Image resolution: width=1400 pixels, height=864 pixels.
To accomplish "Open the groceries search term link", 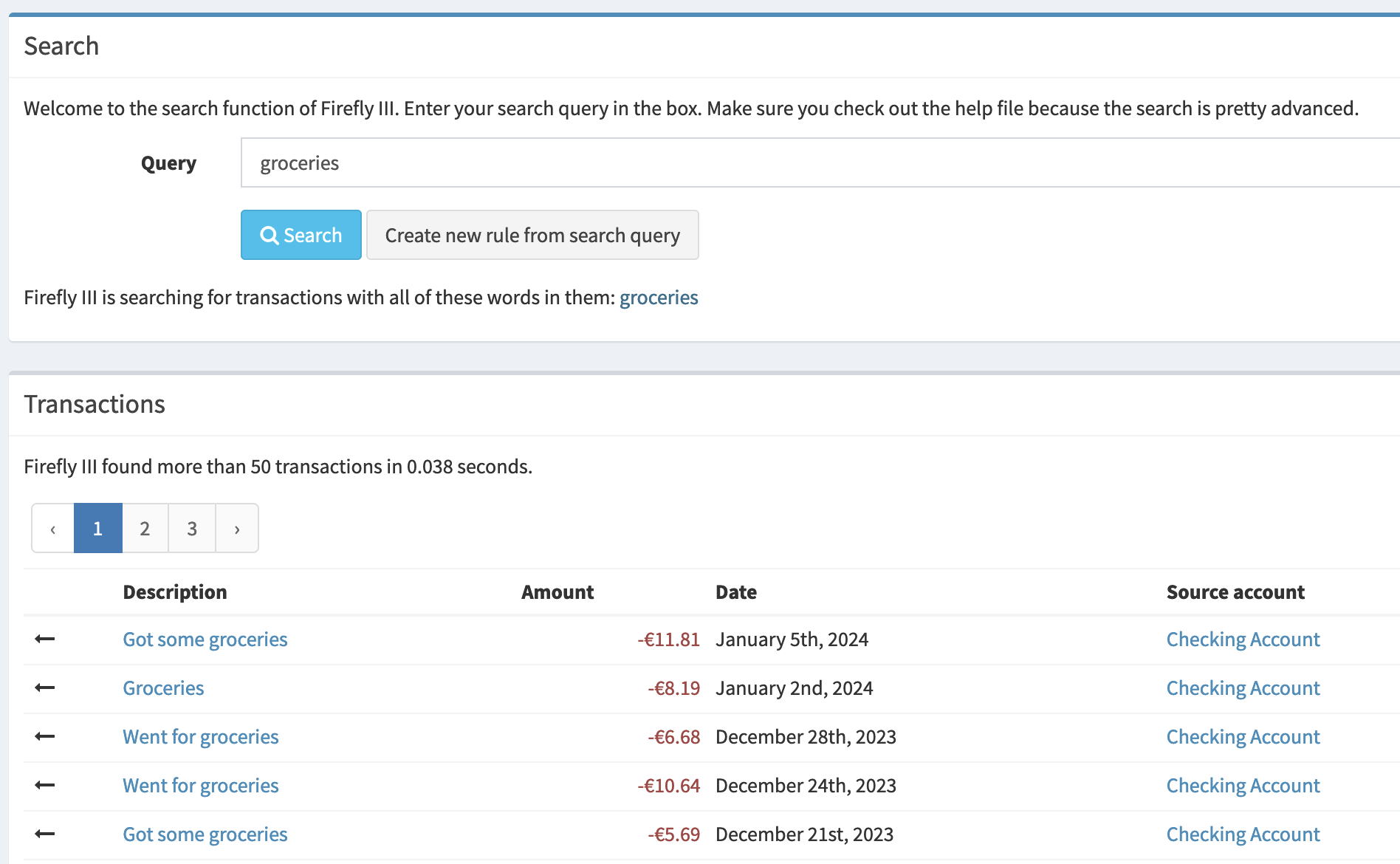I will point(658,298).
